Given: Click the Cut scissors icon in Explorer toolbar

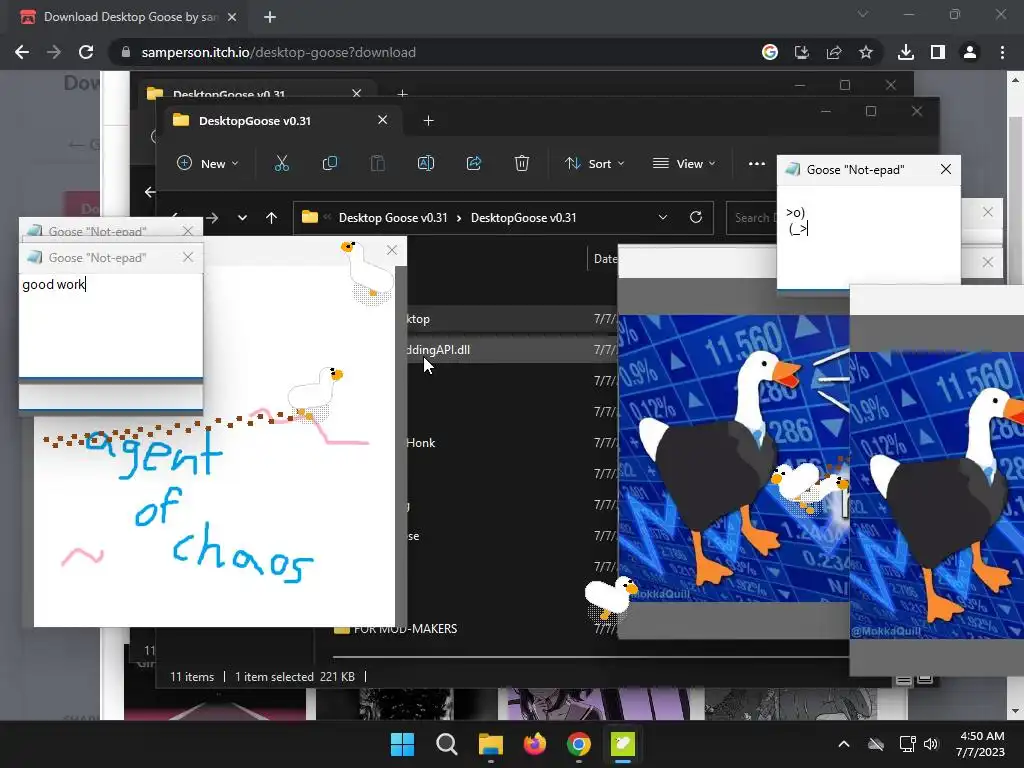Looking at the screenshot, I should point(281,163).
